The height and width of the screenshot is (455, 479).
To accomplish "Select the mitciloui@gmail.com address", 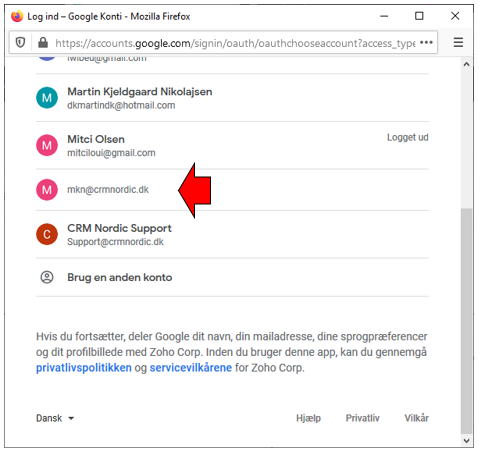I will pyautogui.click(x=111, y=153).
